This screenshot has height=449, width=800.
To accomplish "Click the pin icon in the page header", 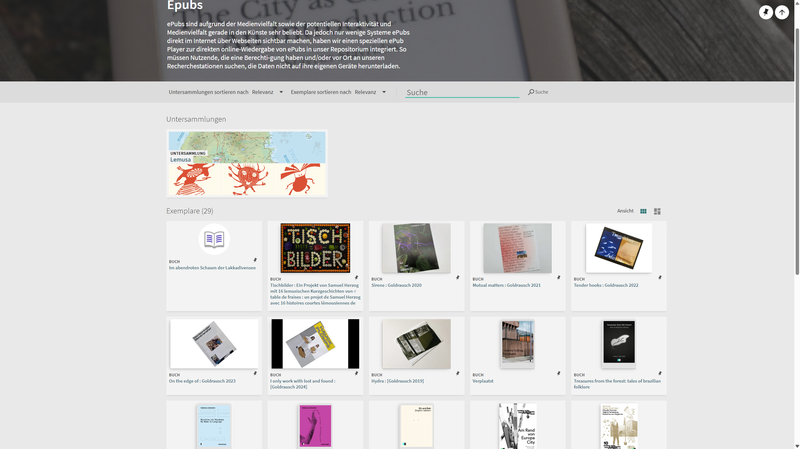I will (x=765, y=12).
